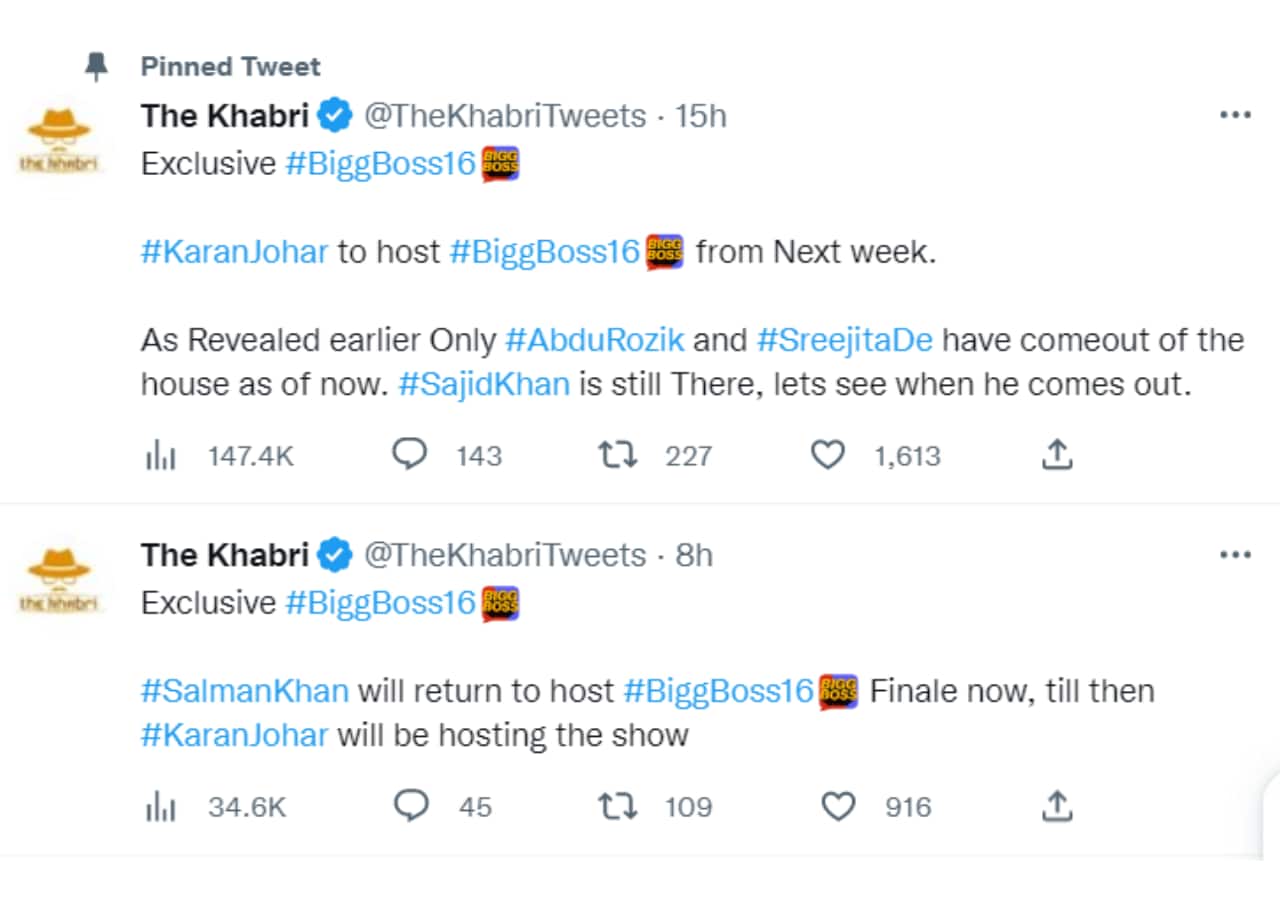
Task: Open the #SalmanKhan hashtag link
Action: (244, 691)
